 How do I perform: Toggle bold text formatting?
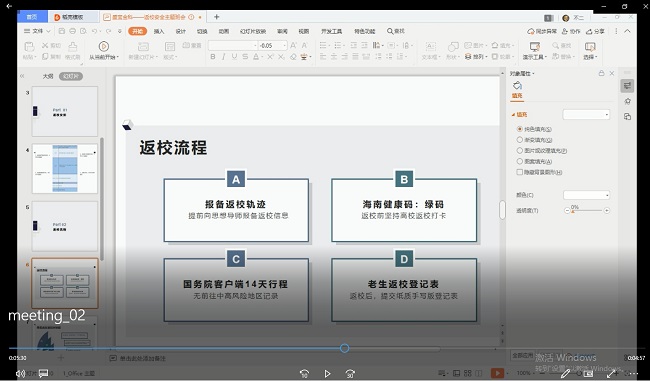pos(213,56)
